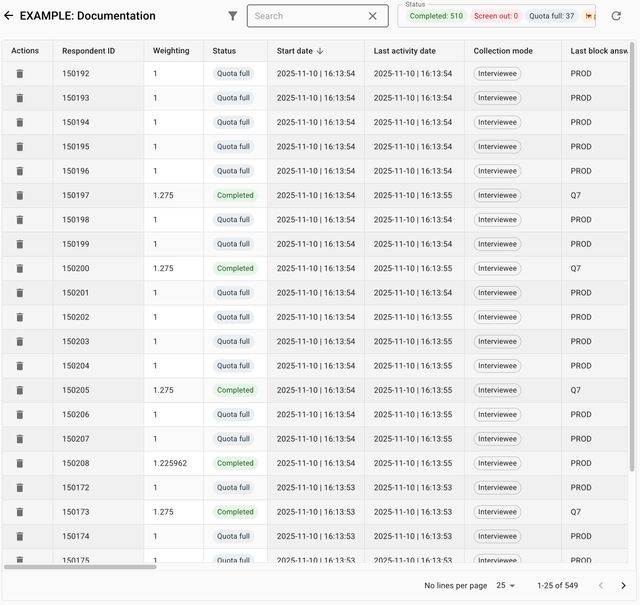The height and width of the screenshot is (605, 640).
Task: Toggle the Completed: 510 status chip
Action: 436,16
